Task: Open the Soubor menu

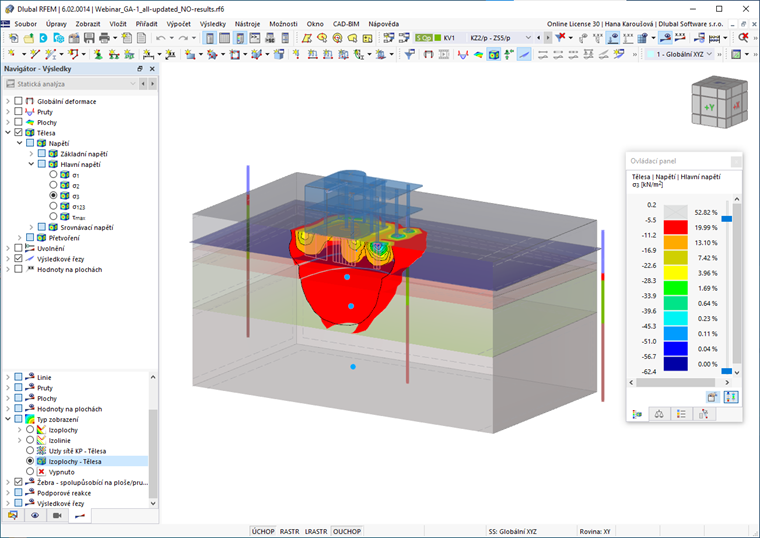Action: [25, 24]
